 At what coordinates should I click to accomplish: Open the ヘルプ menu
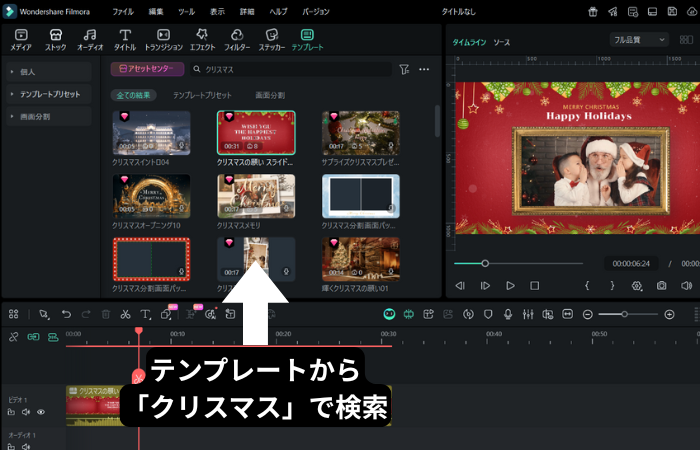coord(278,12)
